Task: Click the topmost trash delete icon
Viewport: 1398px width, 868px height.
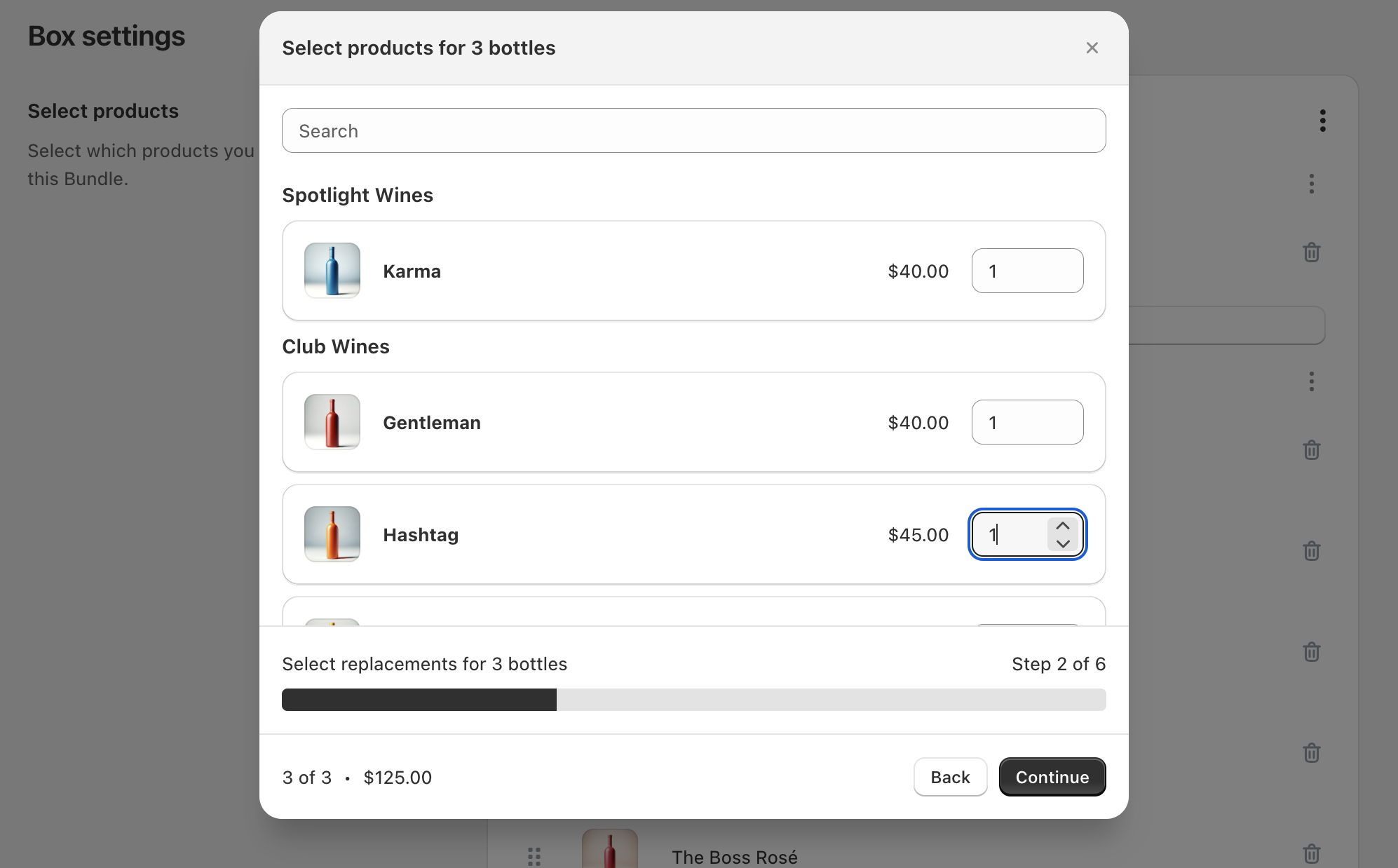Action: (x=1311, y=252)
